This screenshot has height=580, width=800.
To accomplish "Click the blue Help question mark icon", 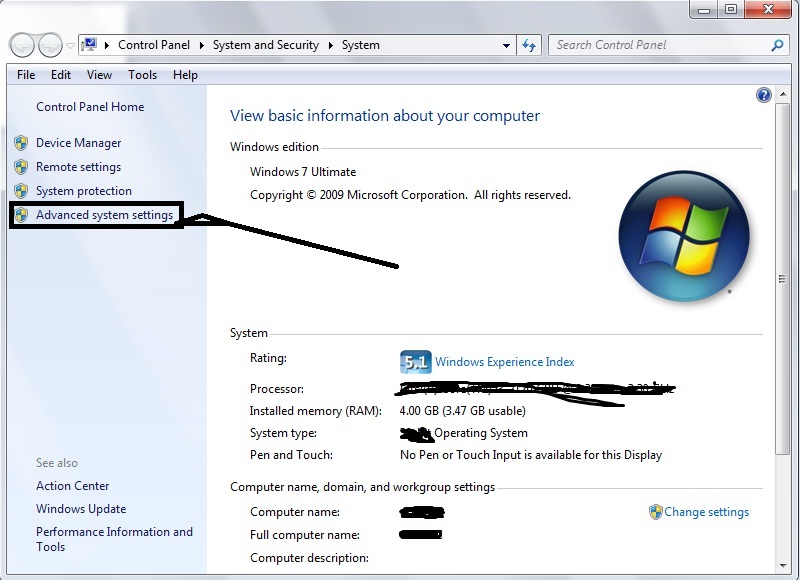I will [764, 95].
